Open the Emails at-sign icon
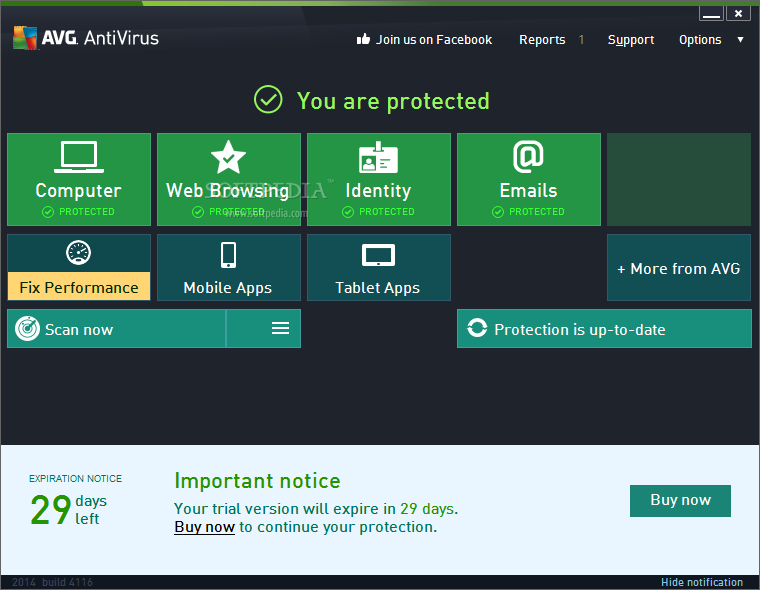 coord(528,157)
